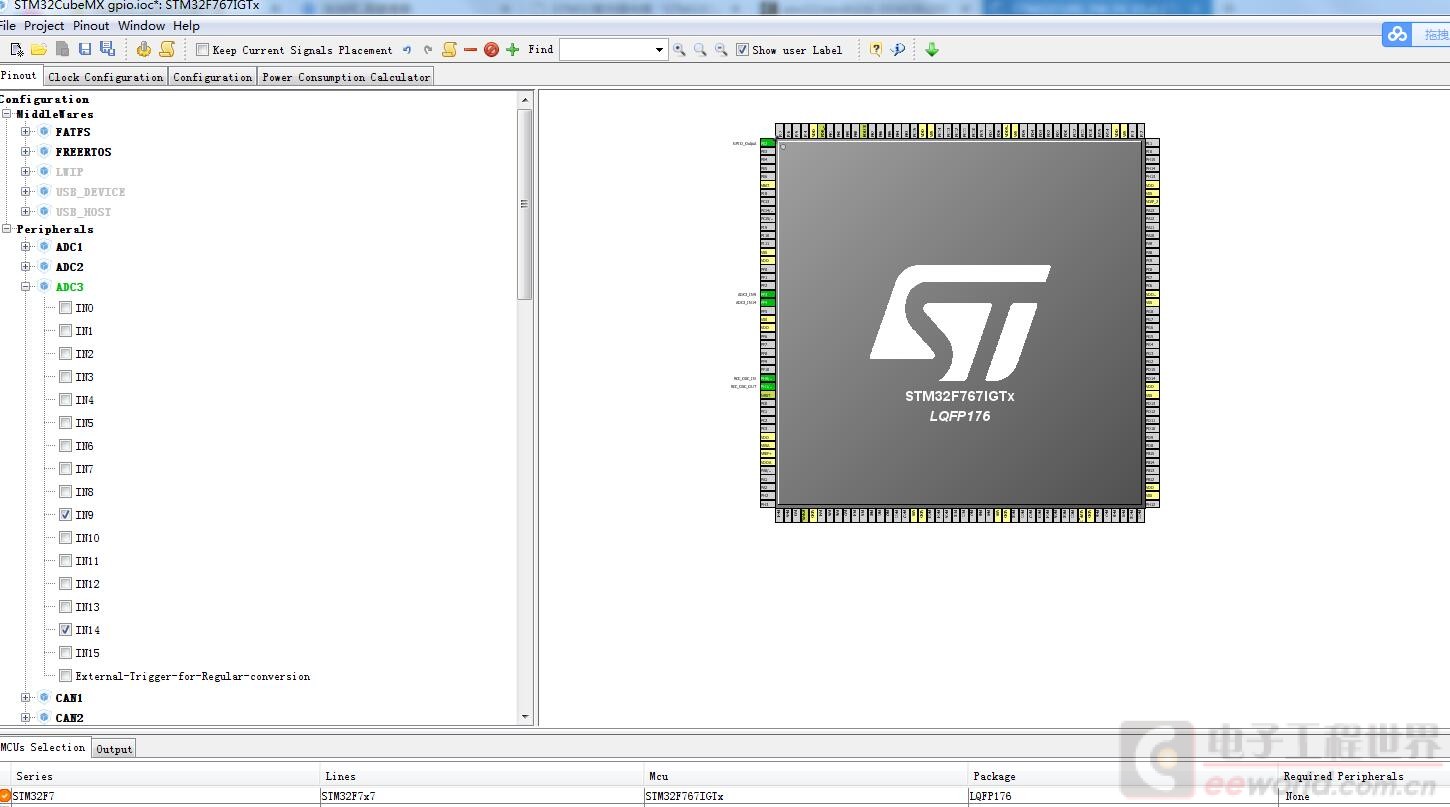Open the Project menu
The width and height of the screenshot is (1450, 807).
[x=44, y=25]
